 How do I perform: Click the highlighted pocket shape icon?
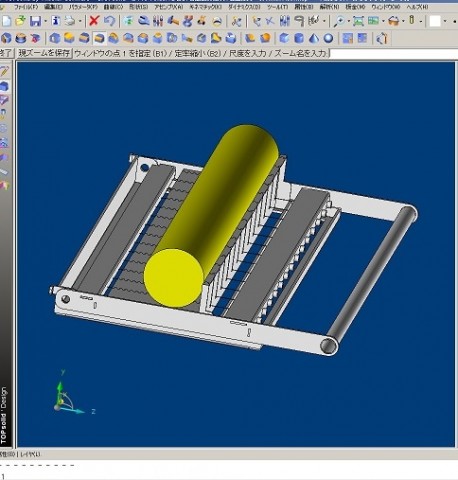point(99,38)
